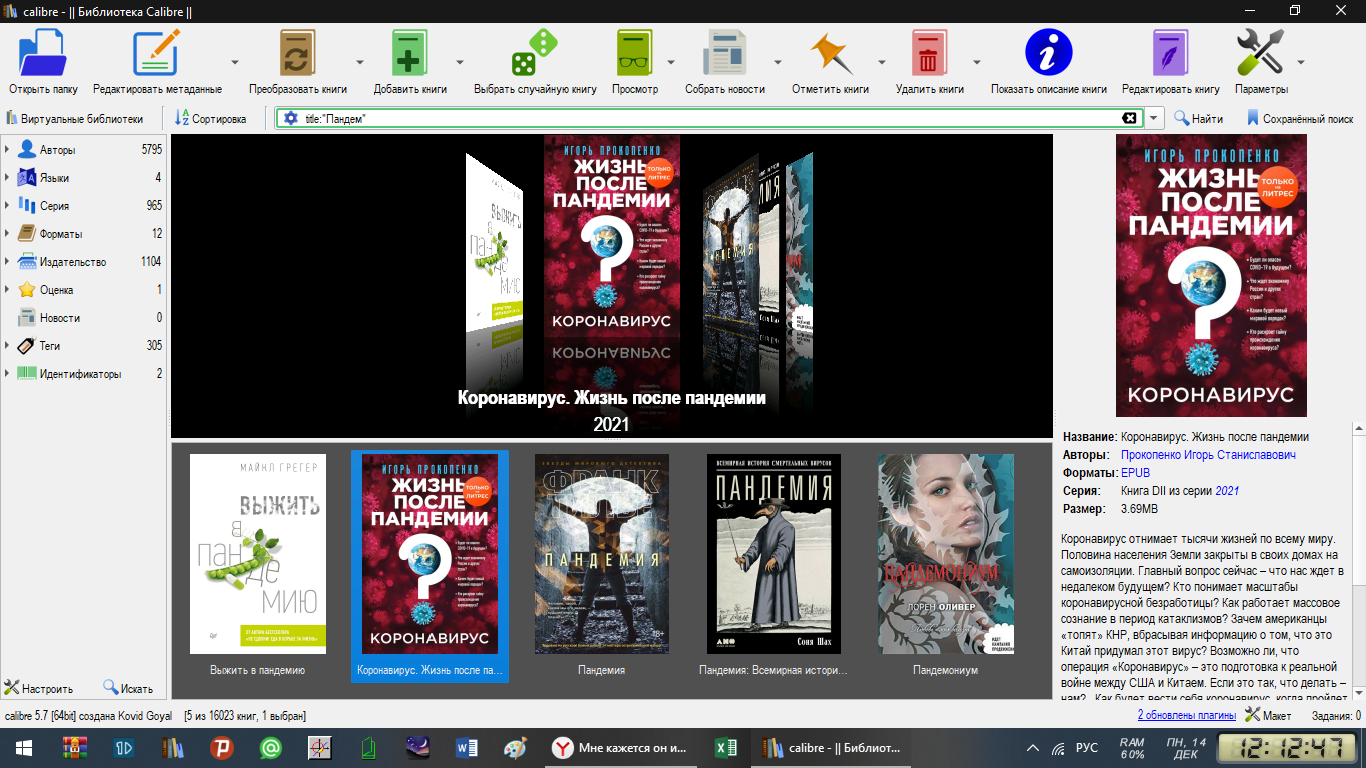1366x768 pixels.
Task: Click the РУС input language indicator
Action: point(1087,748)
